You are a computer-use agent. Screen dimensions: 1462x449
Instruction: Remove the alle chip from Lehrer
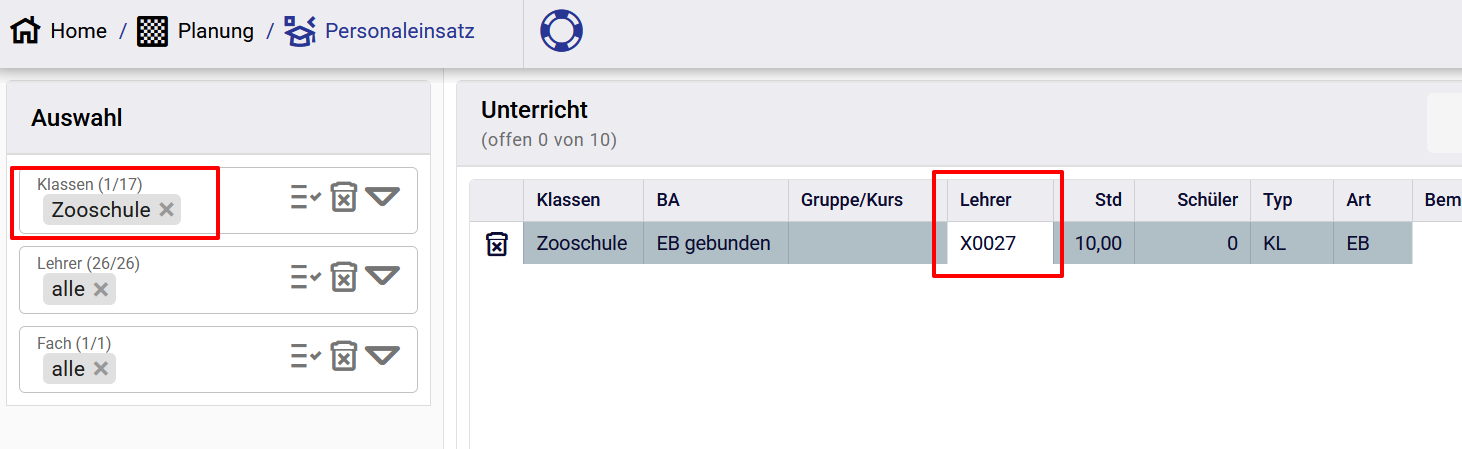tap(101, 290)
